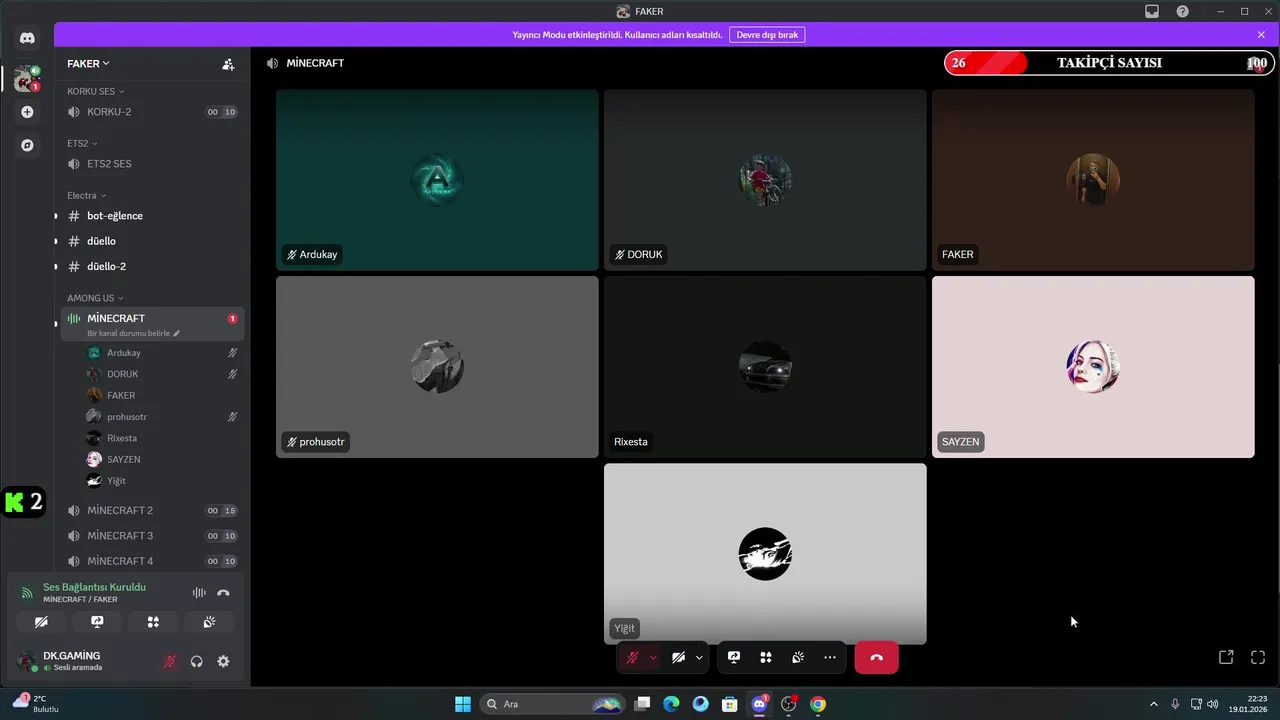
Task: Open soundboard from bottom call bar
Action: pyautogui.click(x=798, y=657)
